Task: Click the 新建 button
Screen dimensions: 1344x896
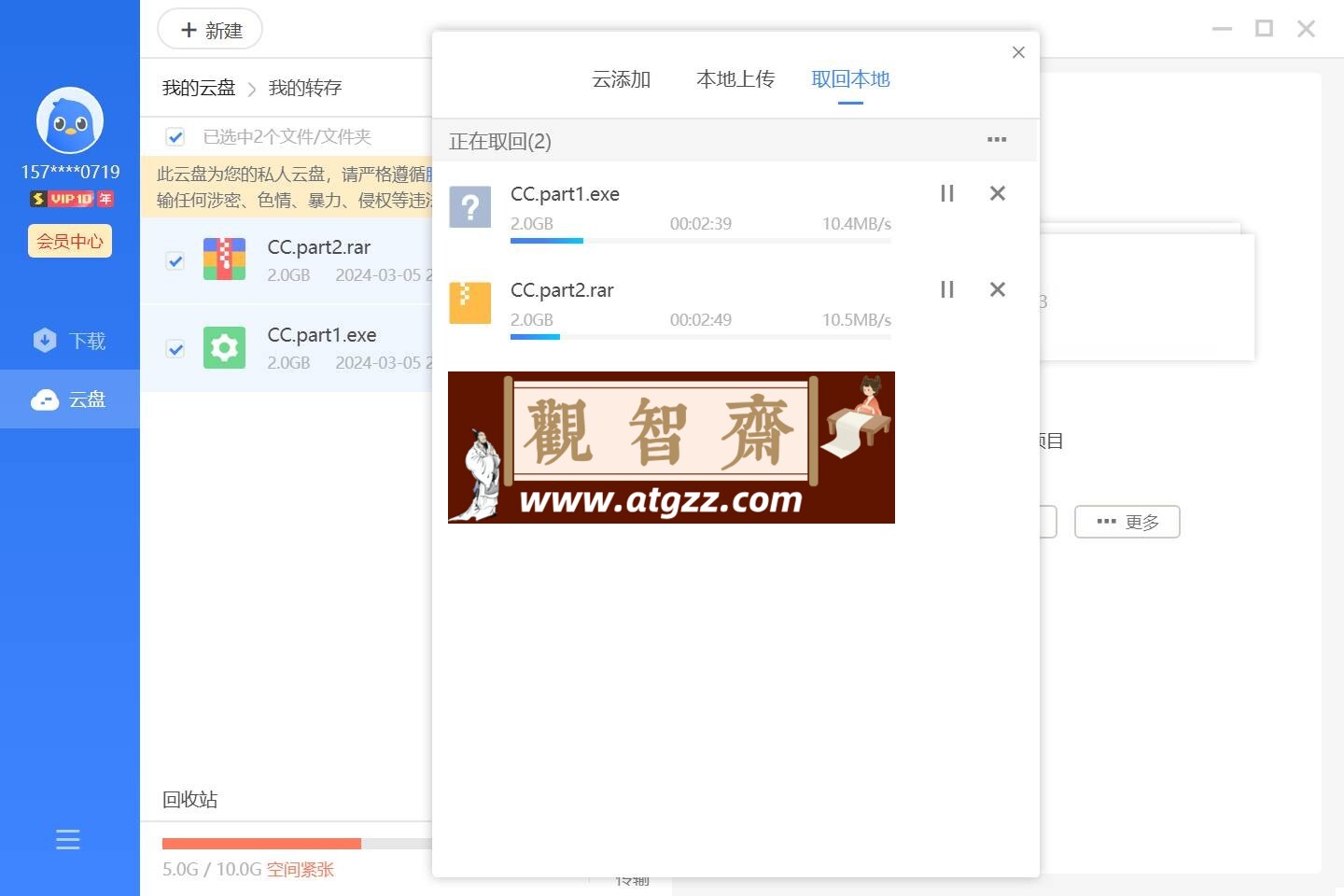Action: pyautogui.click(x=210, y=30)
